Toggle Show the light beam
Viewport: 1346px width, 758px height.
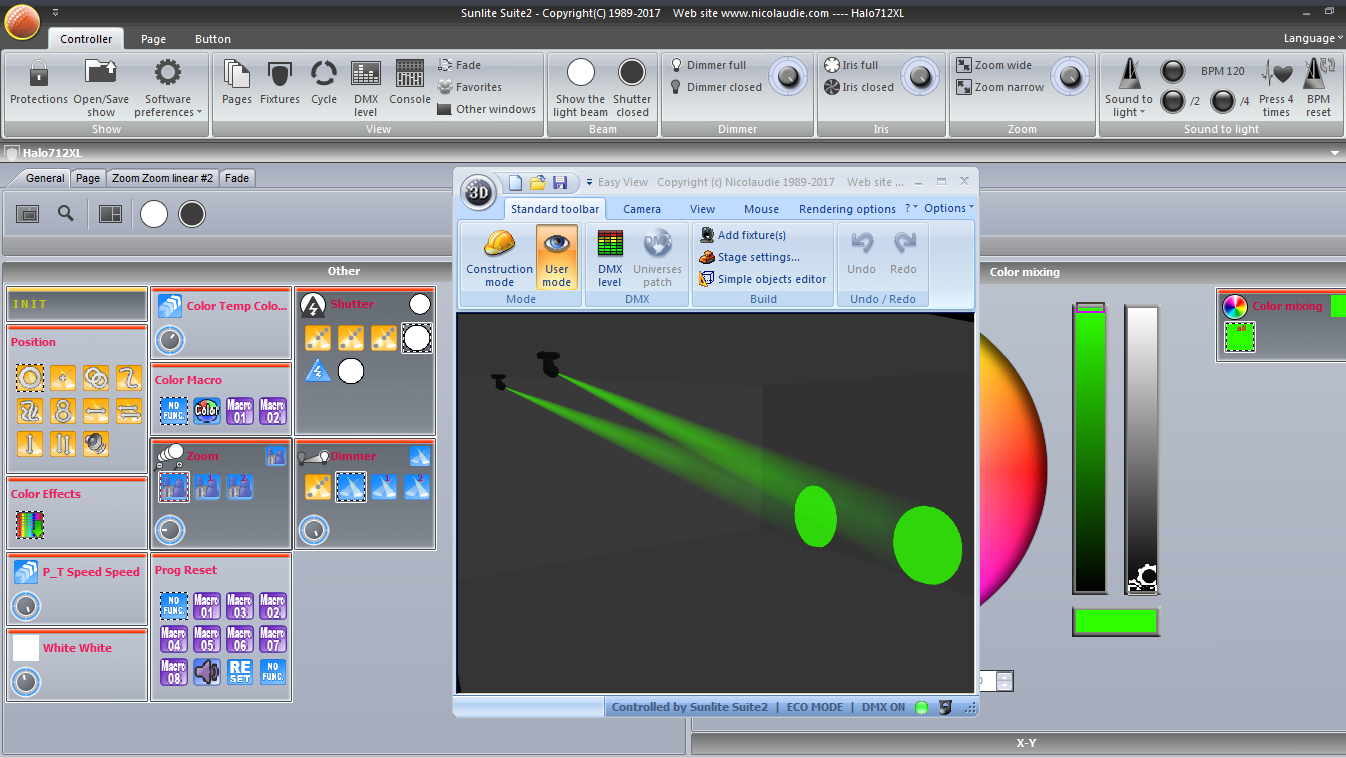coord(581,87)
